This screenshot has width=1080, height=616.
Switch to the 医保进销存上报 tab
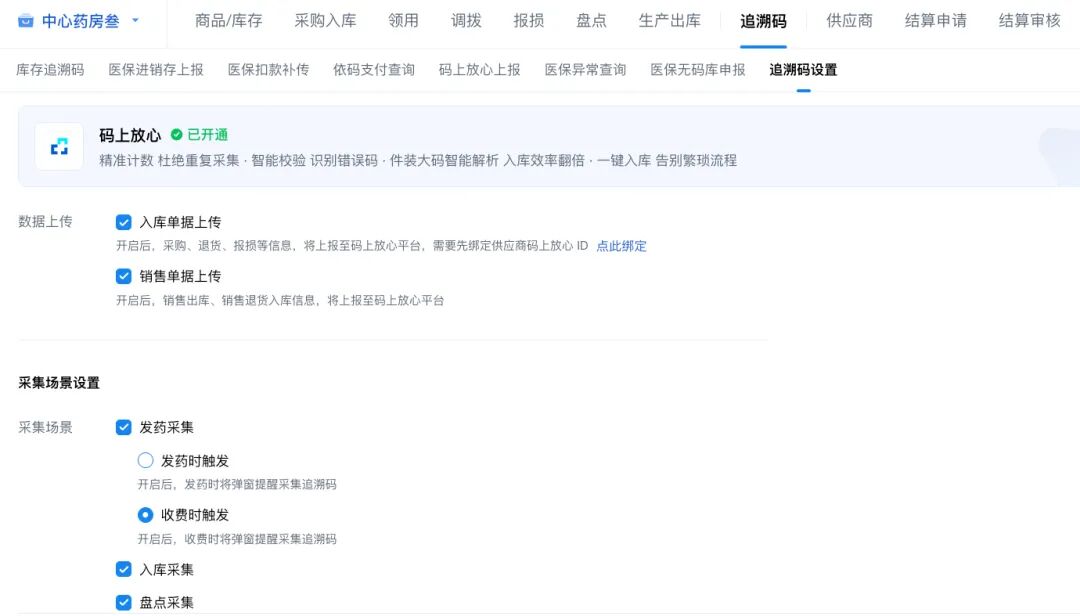click(154, 70)
